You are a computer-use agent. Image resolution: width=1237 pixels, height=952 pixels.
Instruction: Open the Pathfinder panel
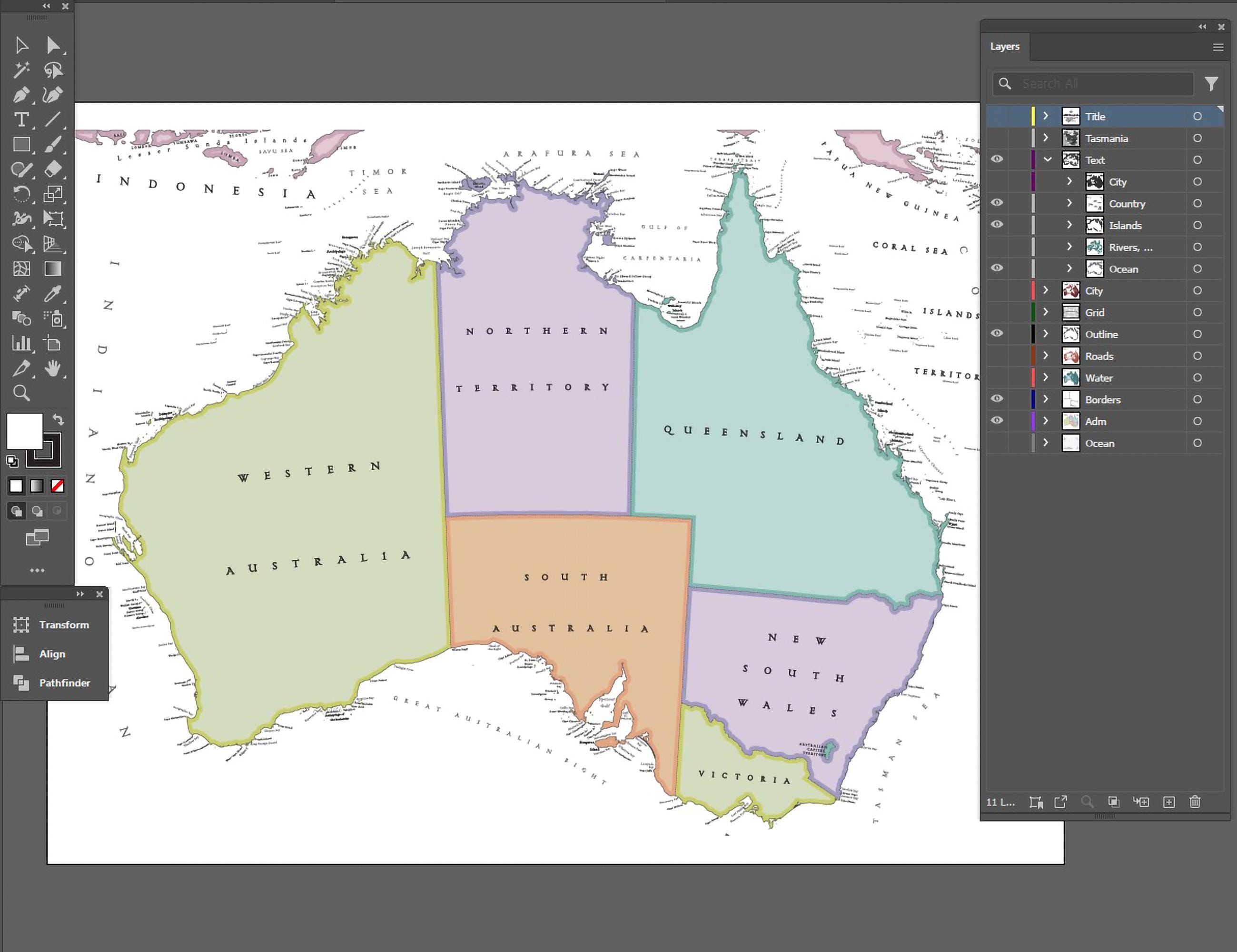[54, 683]
